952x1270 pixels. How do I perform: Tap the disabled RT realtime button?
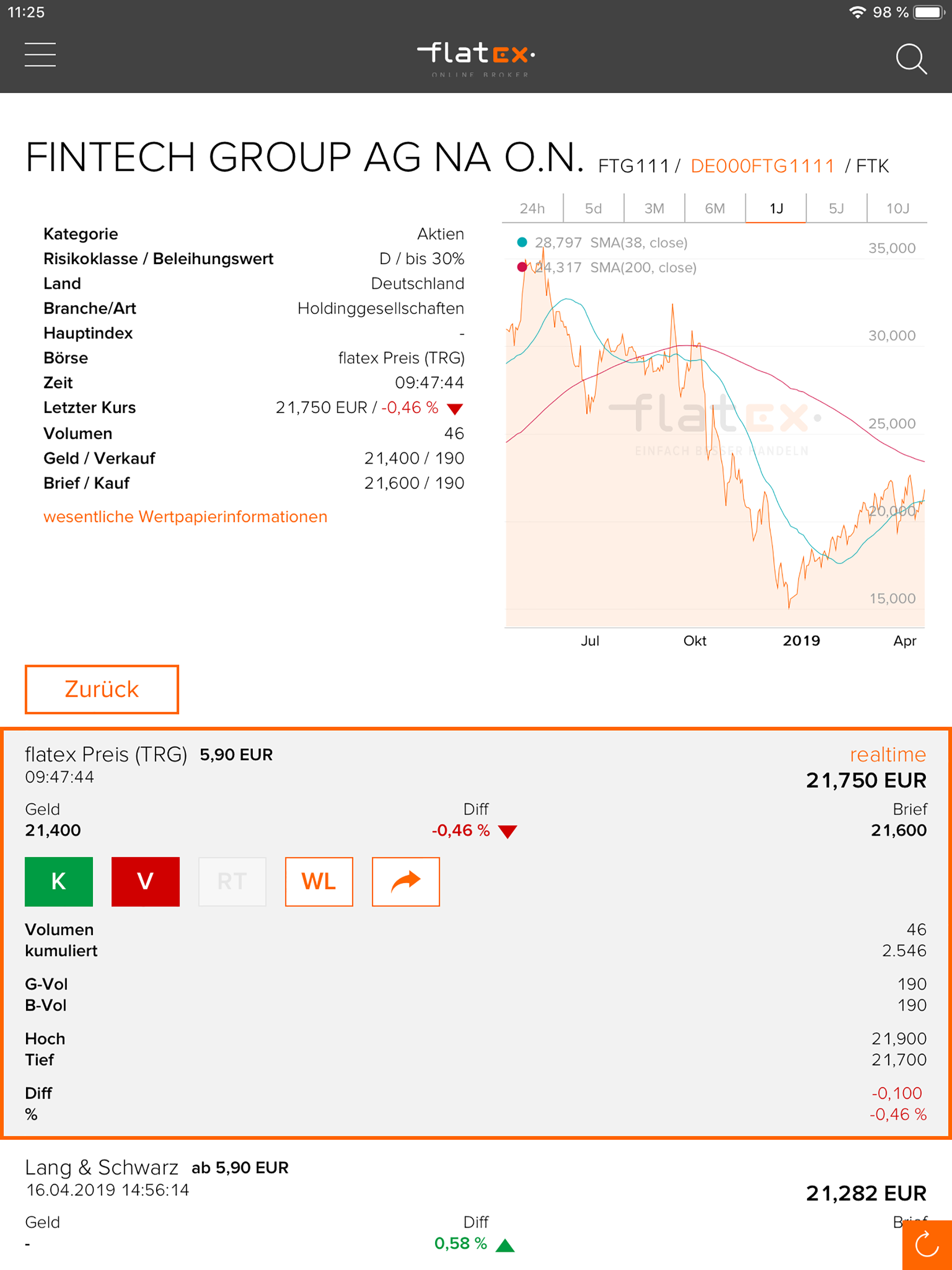point(232,881)
